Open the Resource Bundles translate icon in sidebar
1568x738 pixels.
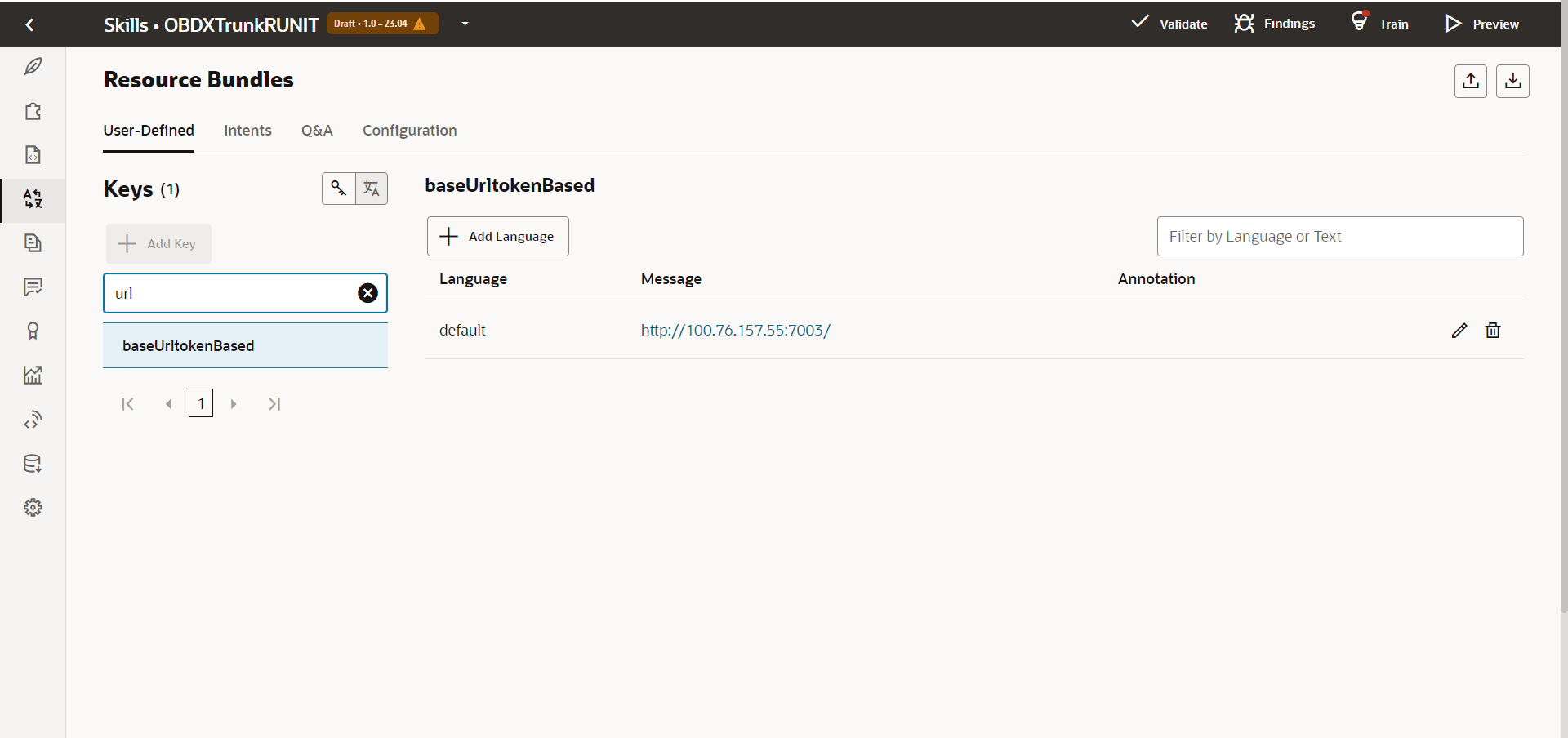coord(33,199)
